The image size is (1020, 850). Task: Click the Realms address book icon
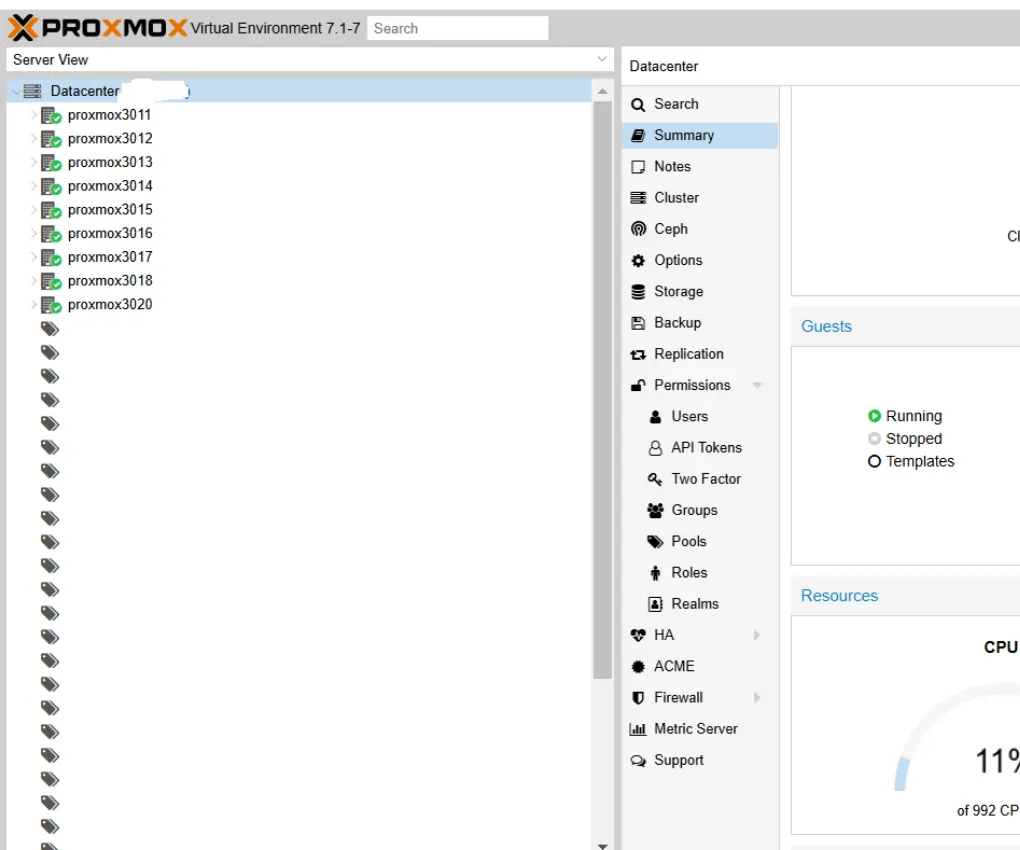(655, 604)
